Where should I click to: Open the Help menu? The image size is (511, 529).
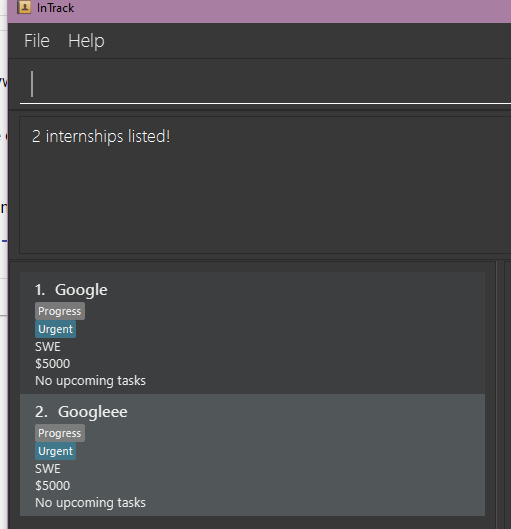coord(86,41)
